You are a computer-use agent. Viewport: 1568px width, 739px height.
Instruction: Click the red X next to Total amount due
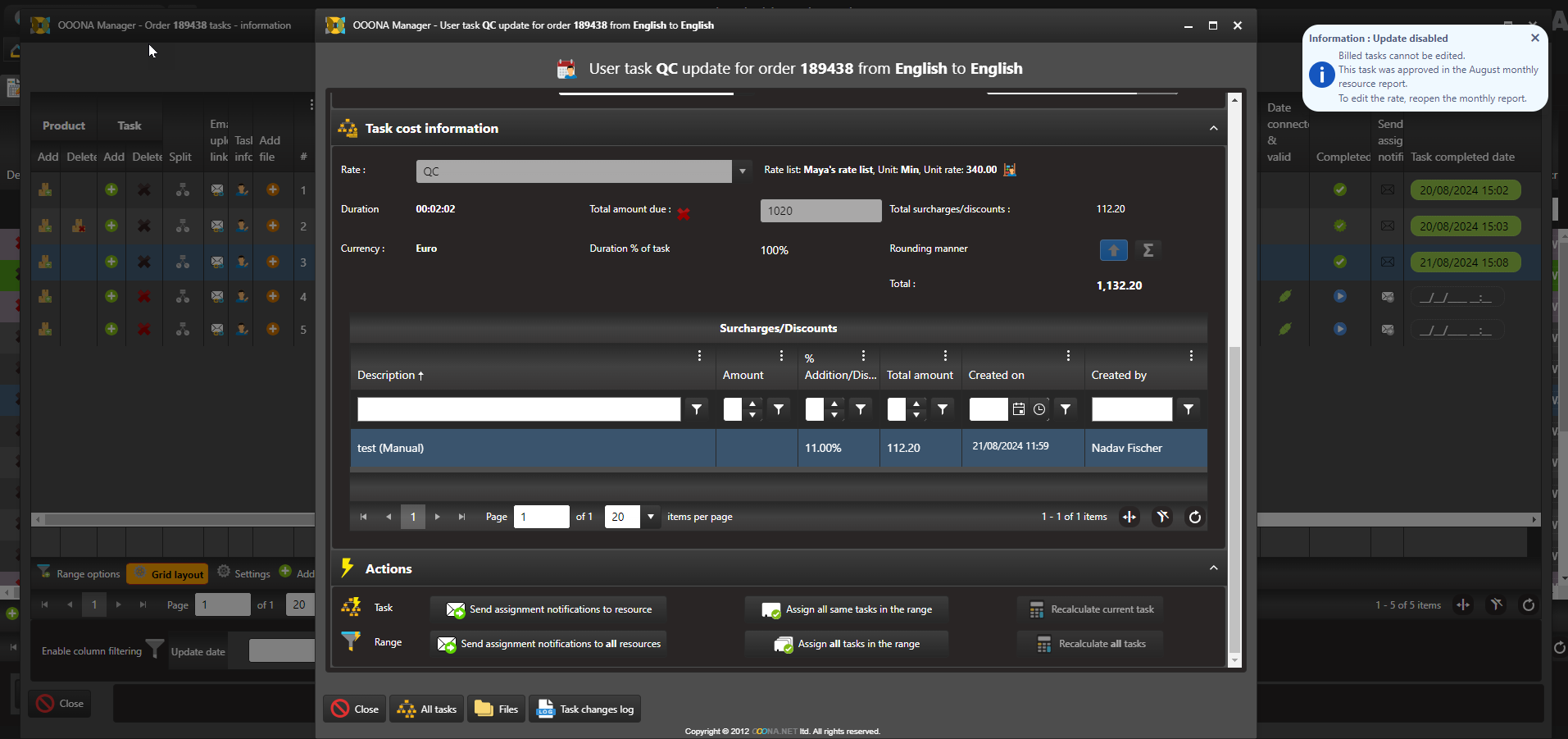tap(684, 213)
